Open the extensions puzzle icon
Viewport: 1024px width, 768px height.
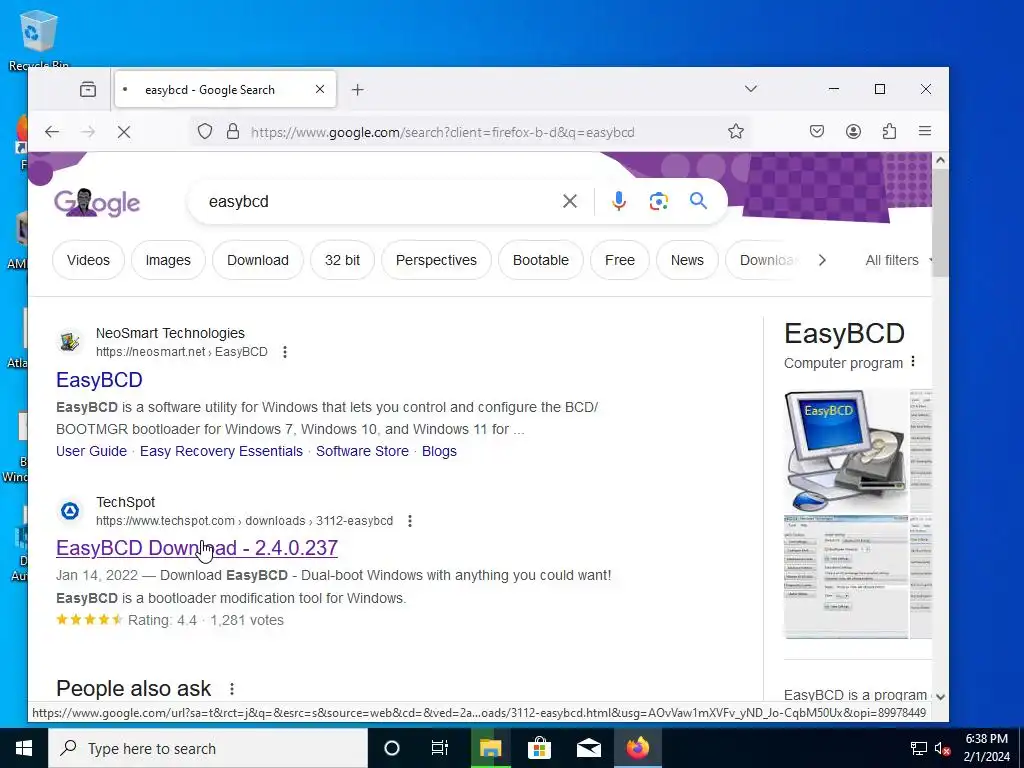pyautogui.click(x=889, y=131)
